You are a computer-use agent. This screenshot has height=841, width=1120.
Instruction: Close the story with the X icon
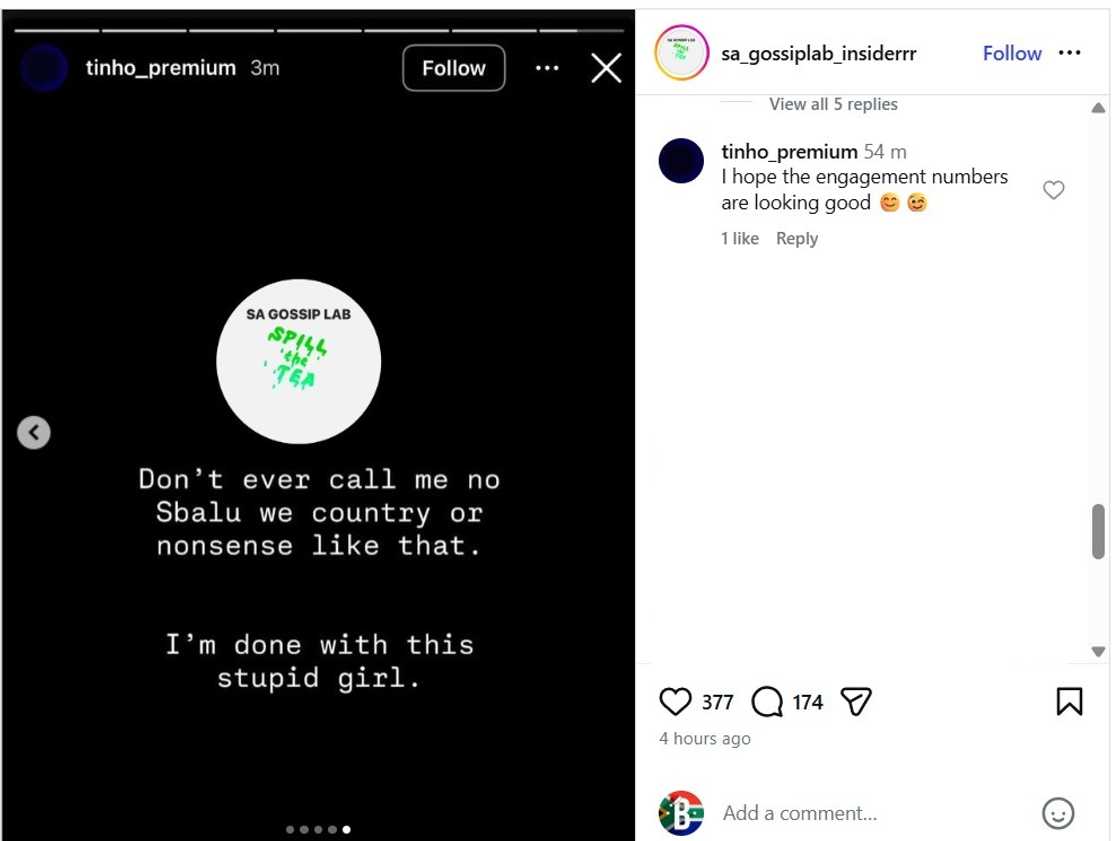[606, 68]
